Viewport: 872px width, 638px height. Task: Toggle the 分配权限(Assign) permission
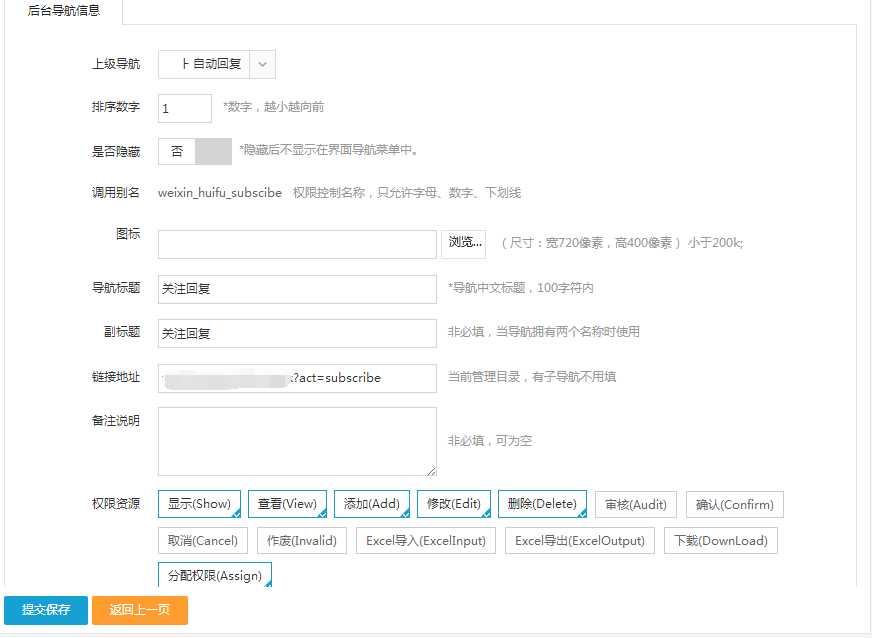(215, 575)
